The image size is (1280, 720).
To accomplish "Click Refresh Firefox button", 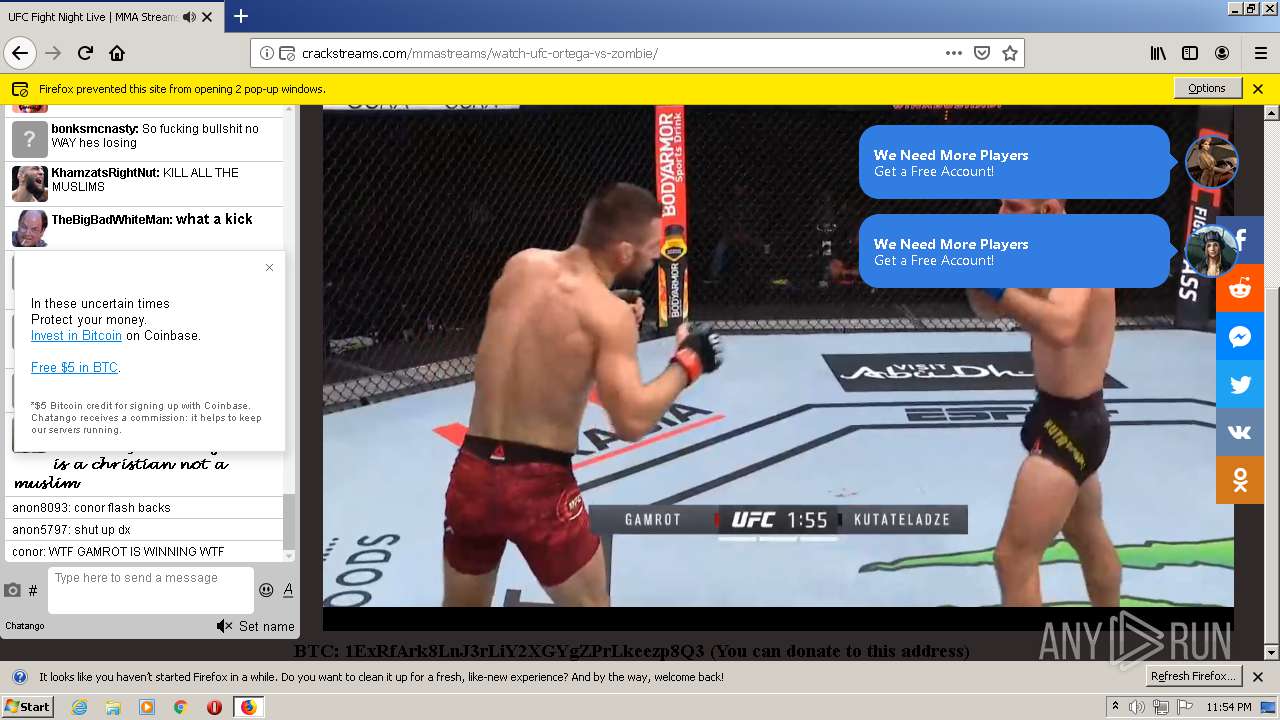I will point(1194,676).
